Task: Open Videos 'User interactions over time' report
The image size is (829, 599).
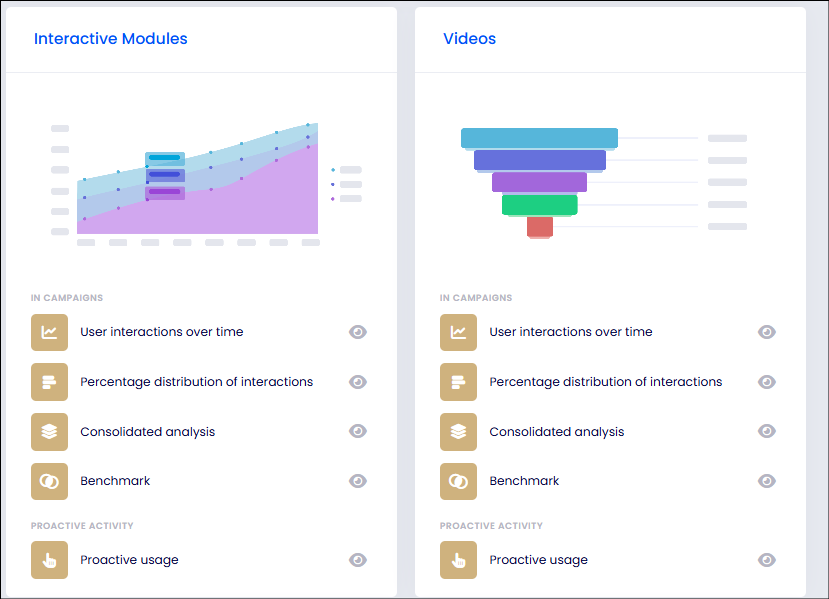Action: [571, 332]
